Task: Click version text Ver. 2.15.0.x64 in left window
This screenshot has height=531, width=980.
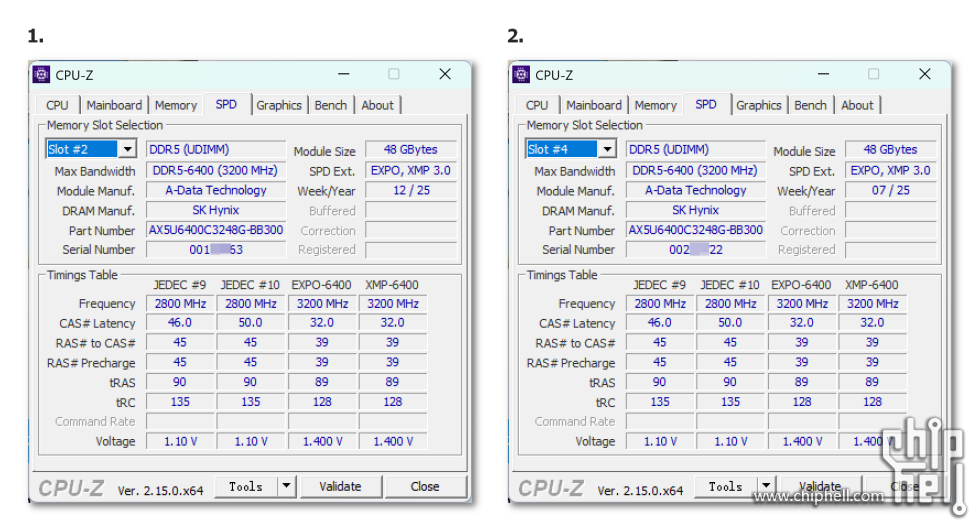Action: point(161,490)
